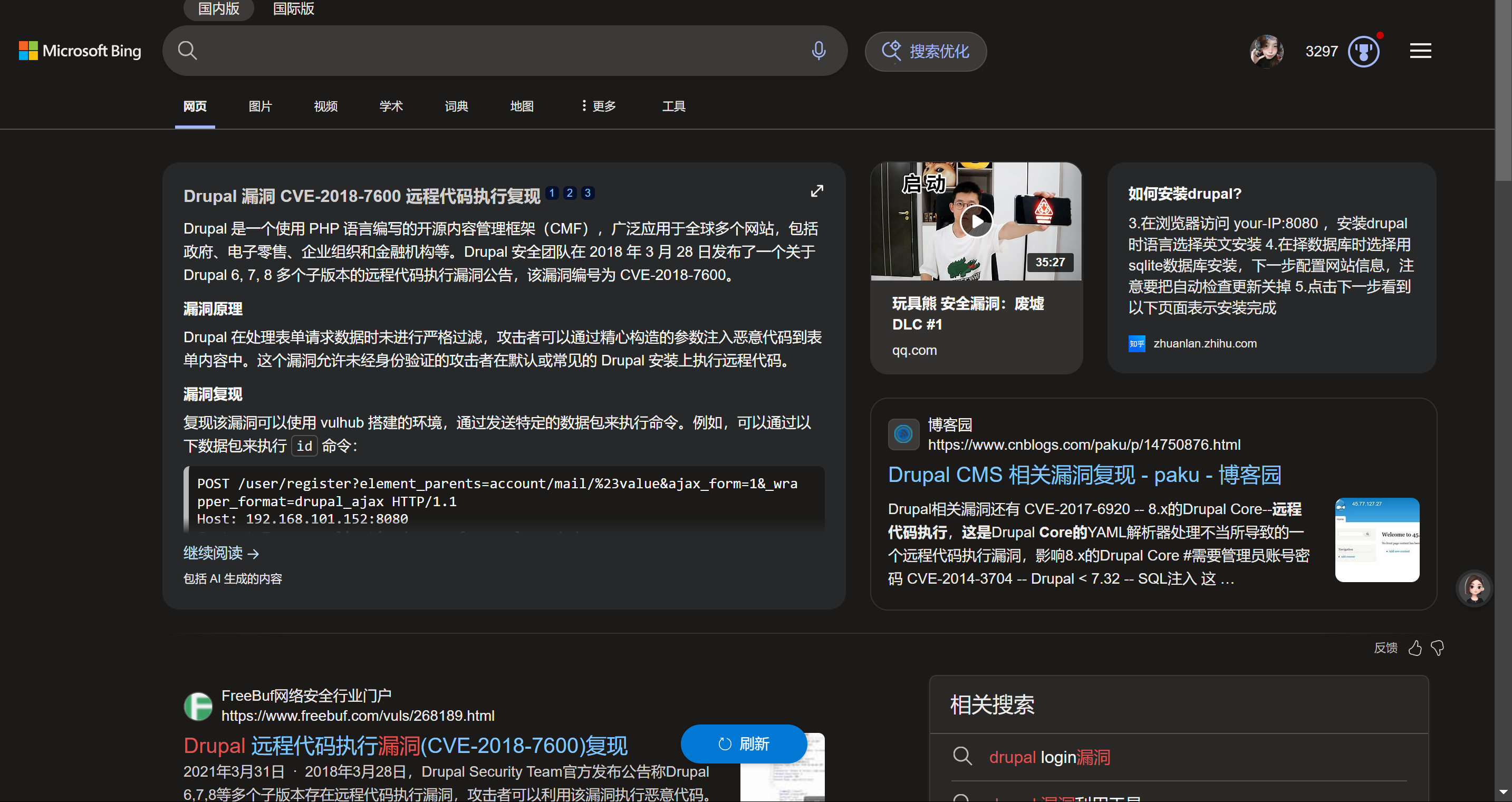
Task: Switch to 国内版 search mode
Action: 218,9
